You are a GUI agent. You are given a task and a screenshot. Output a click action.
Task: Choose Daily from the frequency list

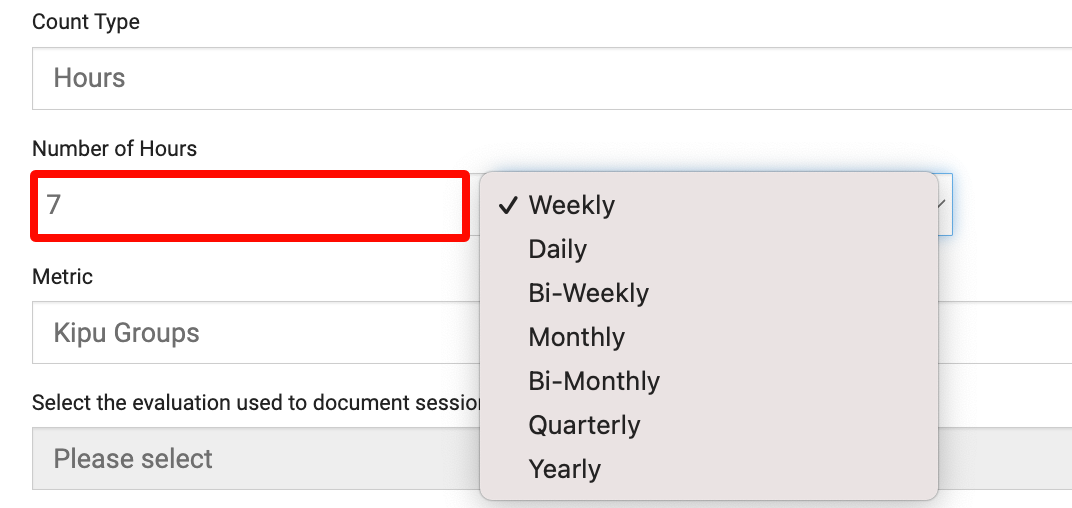coord(557,249)
